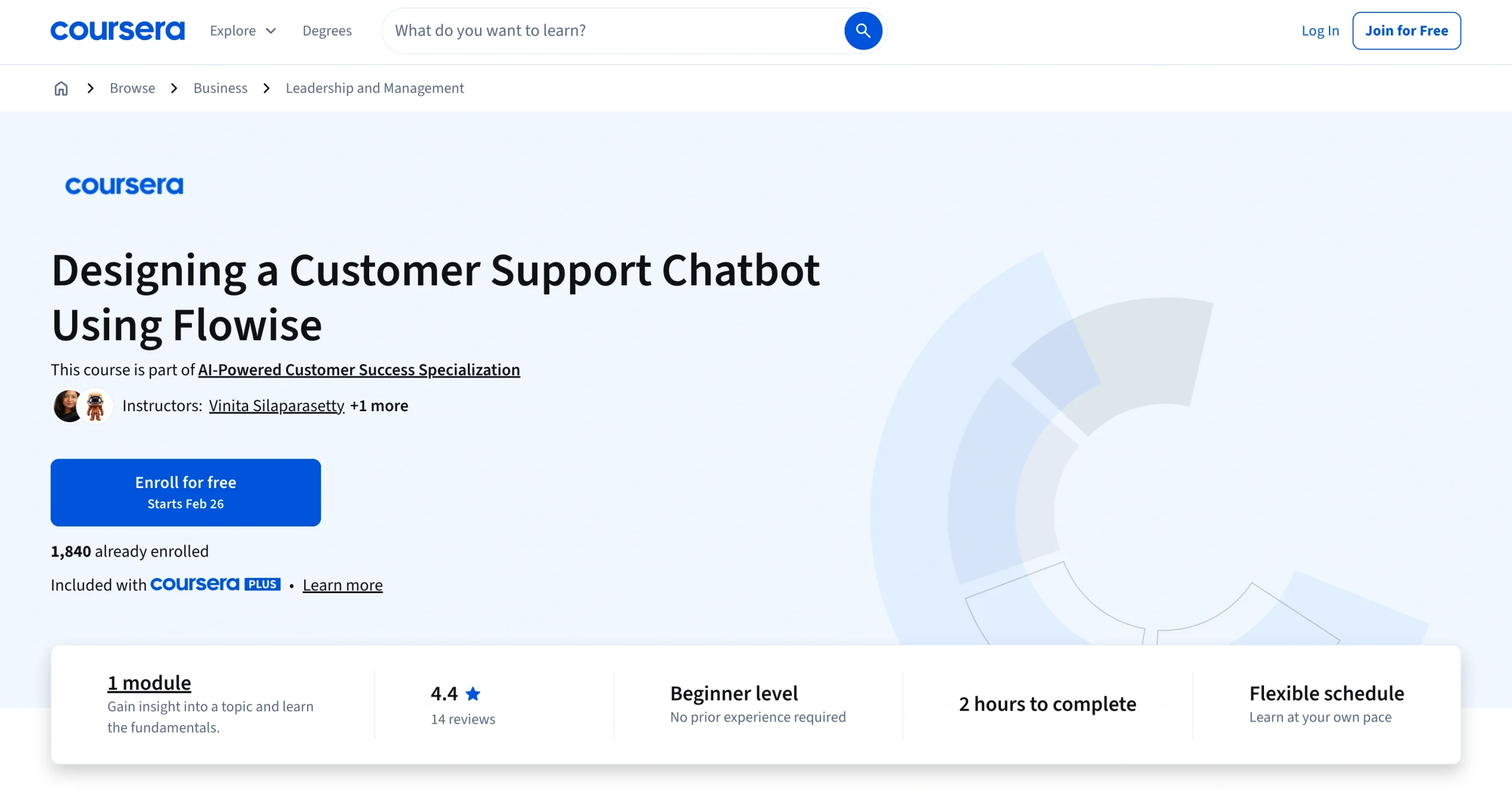Click inside the learning search field
Image resolution: width=1512 pixels, height=797 pixels.
591,30
